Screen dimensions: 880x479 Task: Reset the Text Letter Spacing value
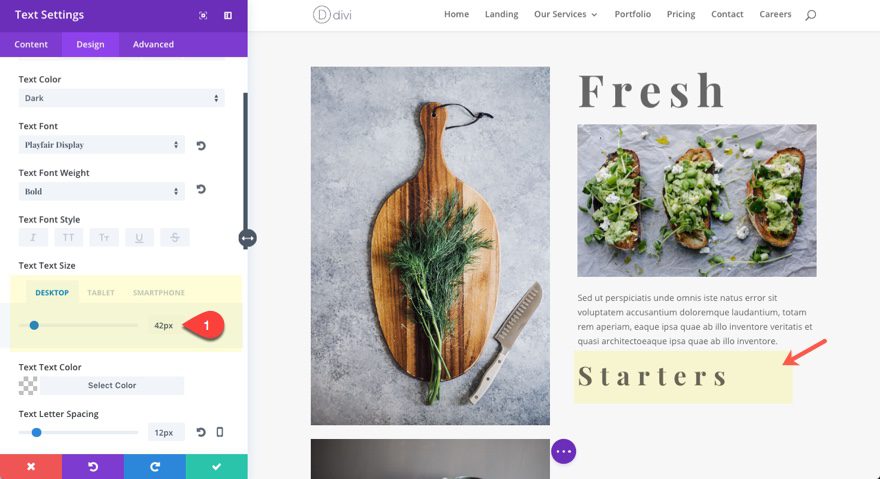point(201,432)
